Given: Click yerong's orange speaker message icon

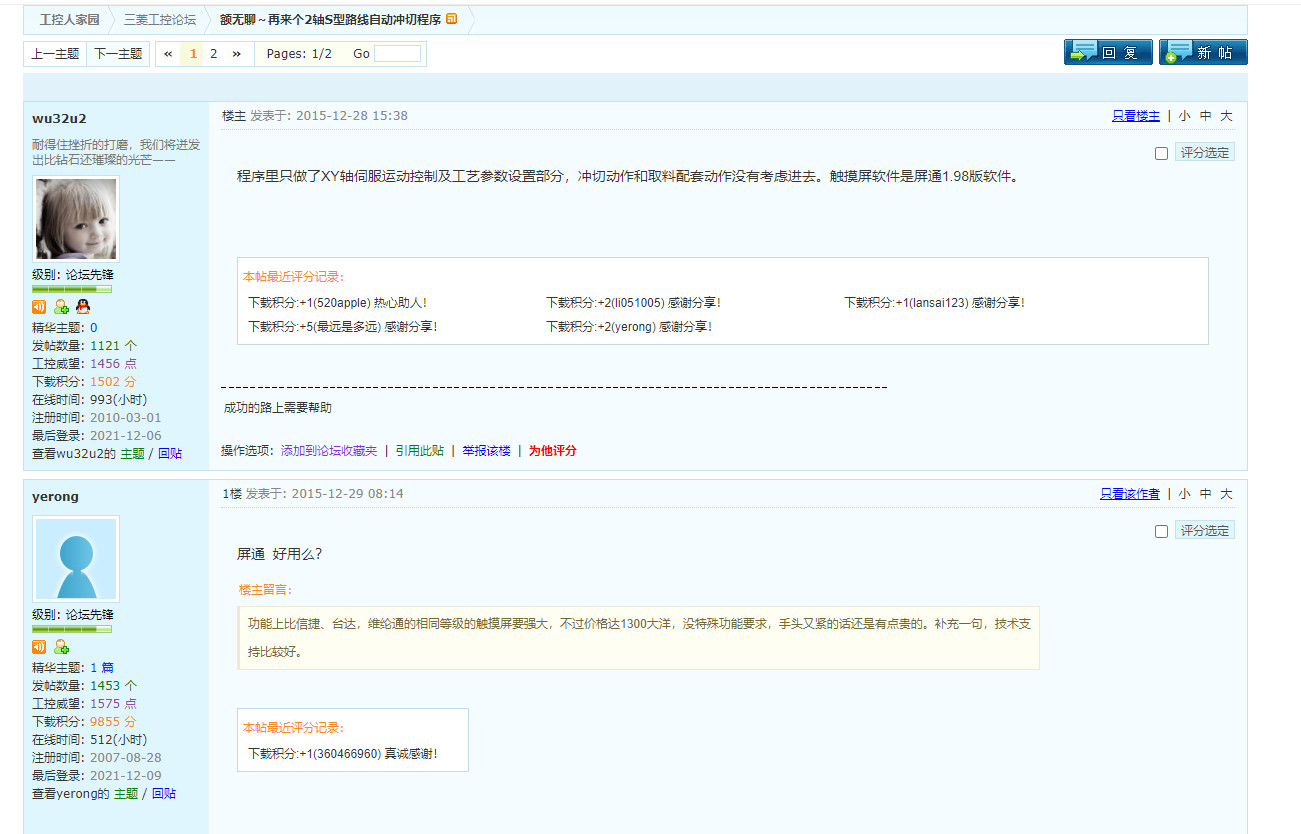Looking at the screenshot, I should (39, 647).
